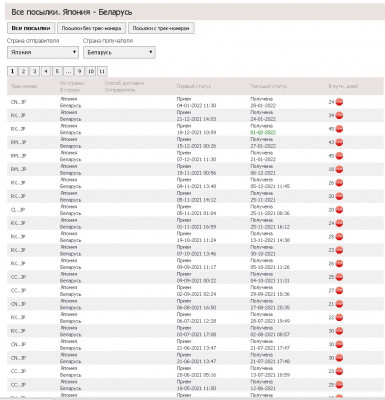Click the red stop icon in the 07-12-2021 11:30 row
Screen dimensions: 385x400
point(339,156)
